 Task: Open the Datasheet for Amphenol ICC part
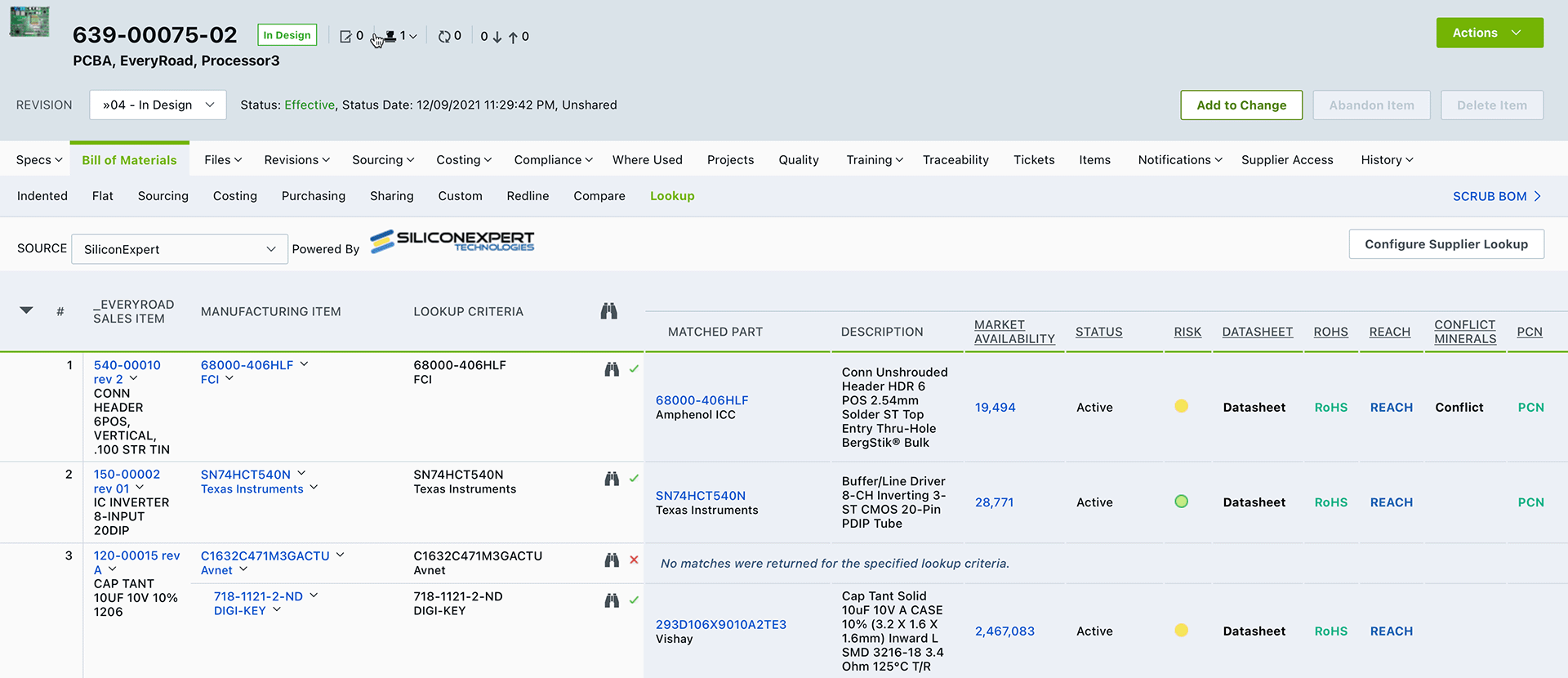tap(1254, 408)
